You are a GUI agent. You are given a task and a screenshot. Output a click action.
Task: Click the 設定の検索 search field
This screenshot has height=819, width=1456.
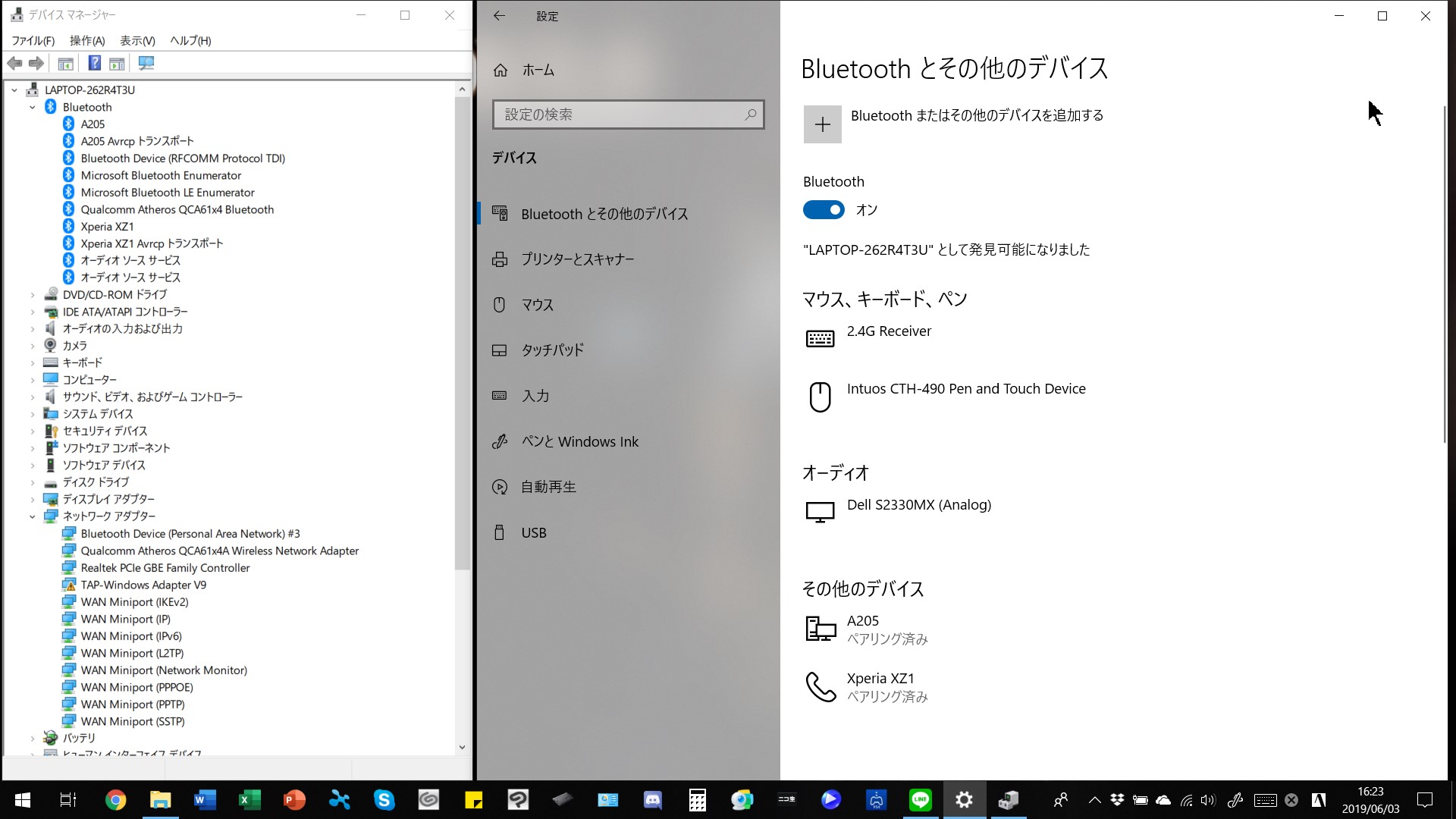618,115
